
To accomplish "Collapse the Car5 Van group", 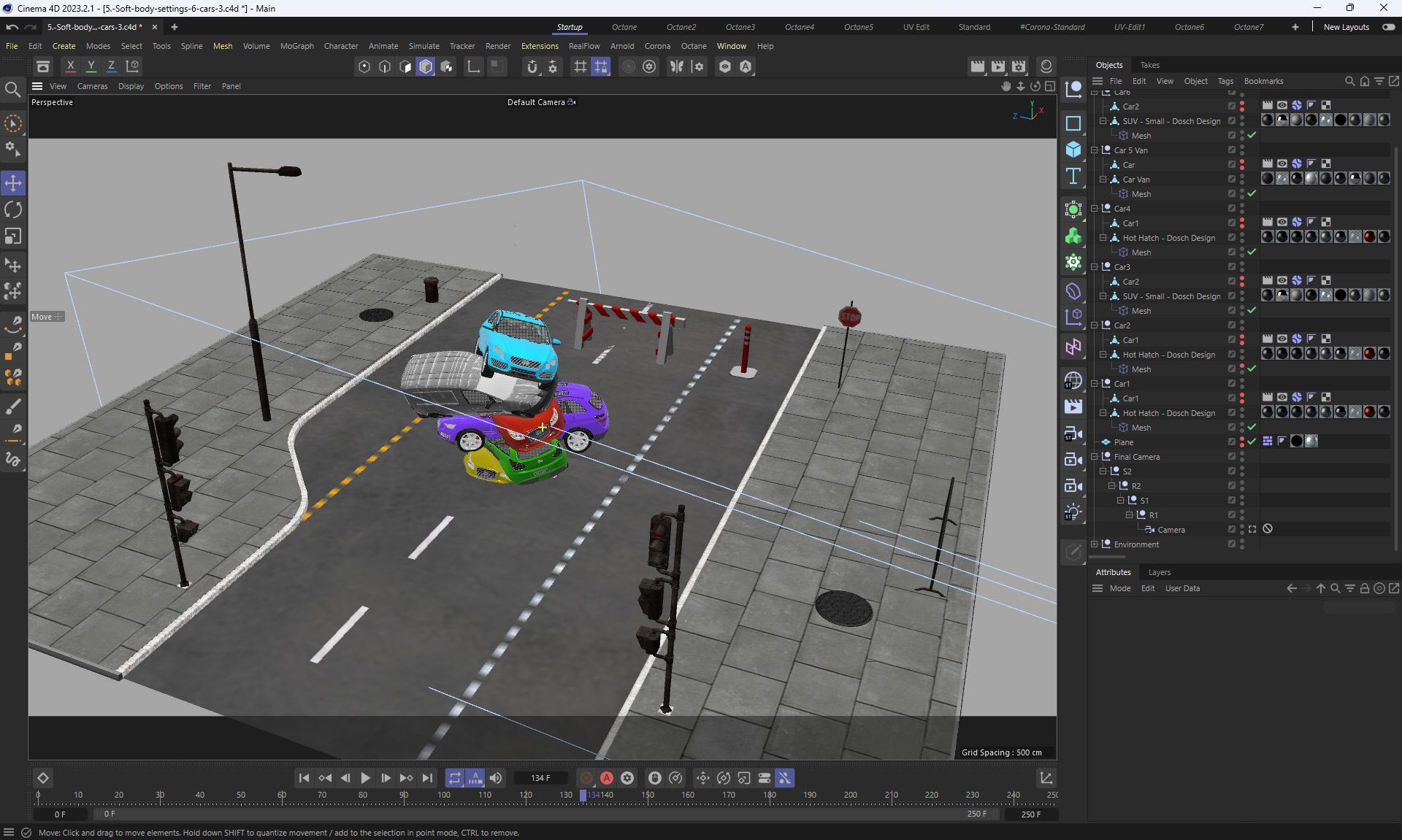I will [1095, 150].
